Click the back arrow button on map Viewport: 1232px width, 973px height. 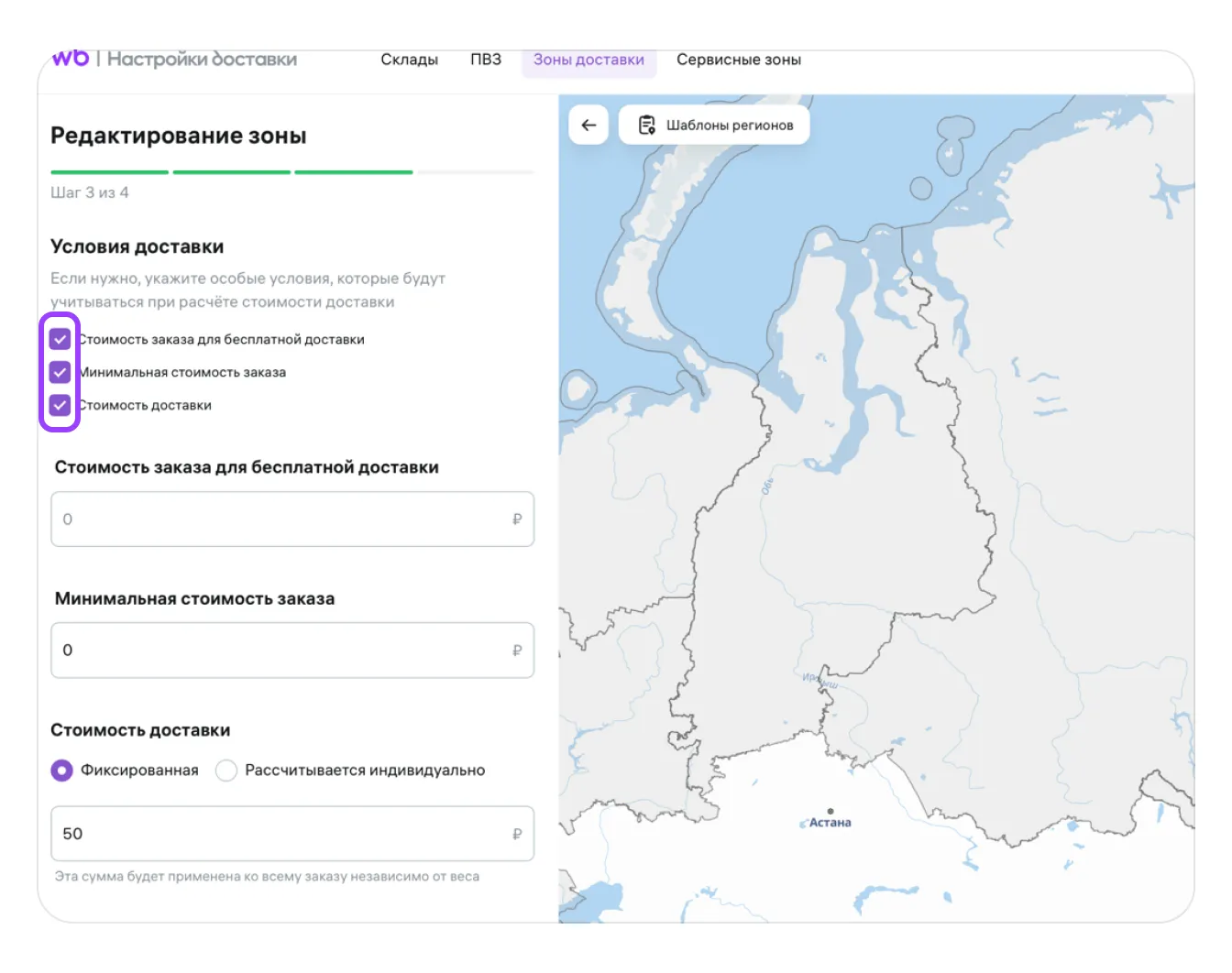(588, 125)
